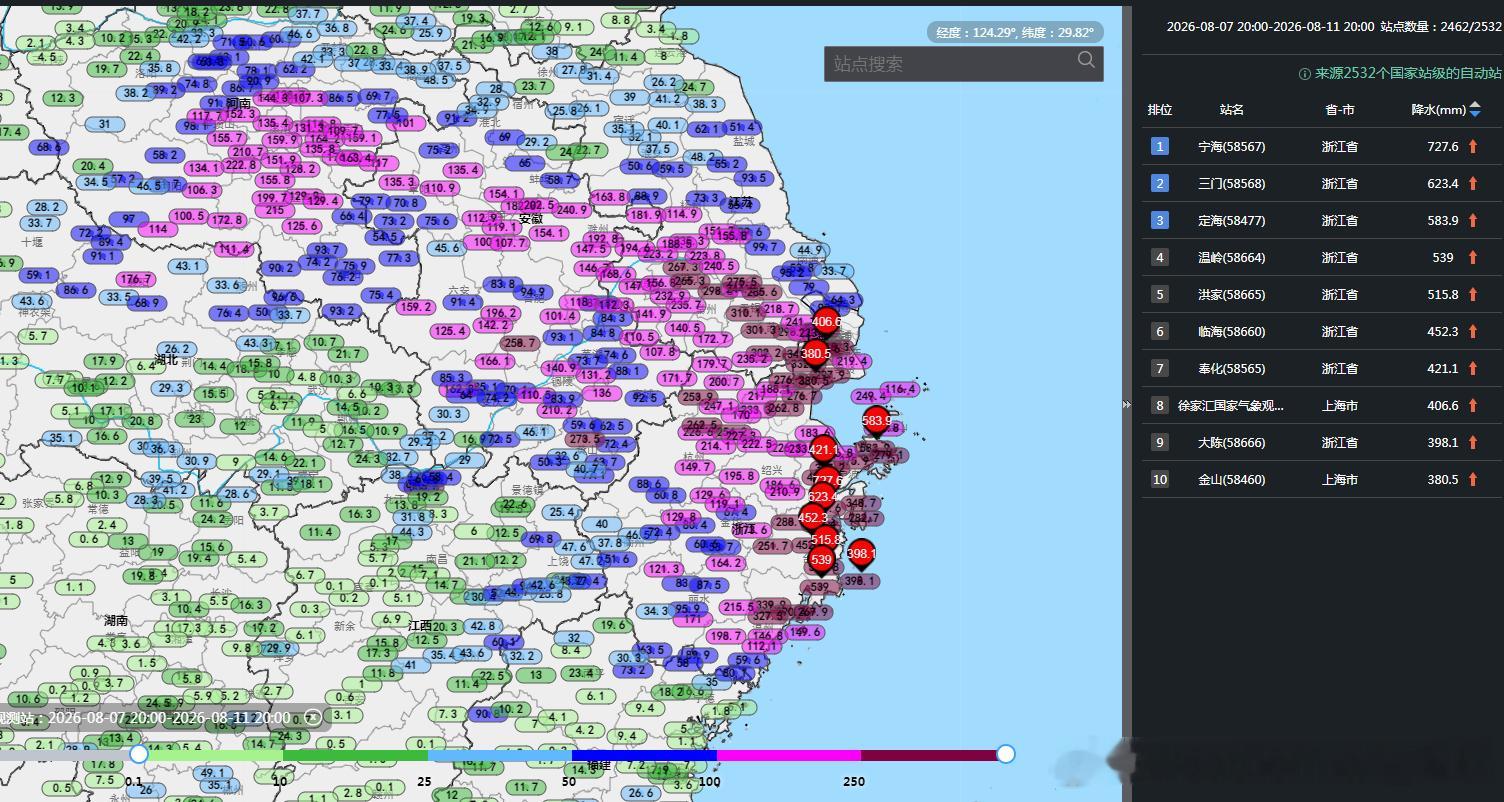Click the 站点数量：2462/2532 text
Image resolution: width=1504 pixels, height=802 pixels.
point(1441,27)
